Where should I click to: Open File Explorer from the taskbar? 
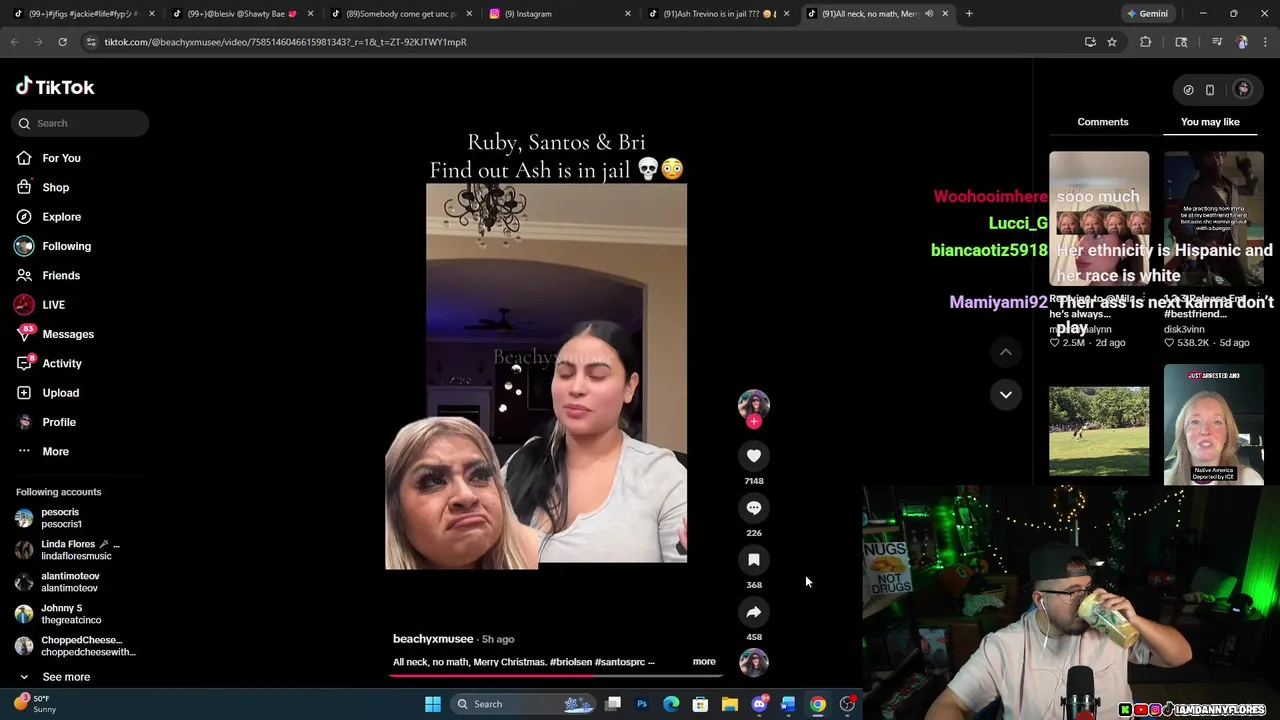730,704
